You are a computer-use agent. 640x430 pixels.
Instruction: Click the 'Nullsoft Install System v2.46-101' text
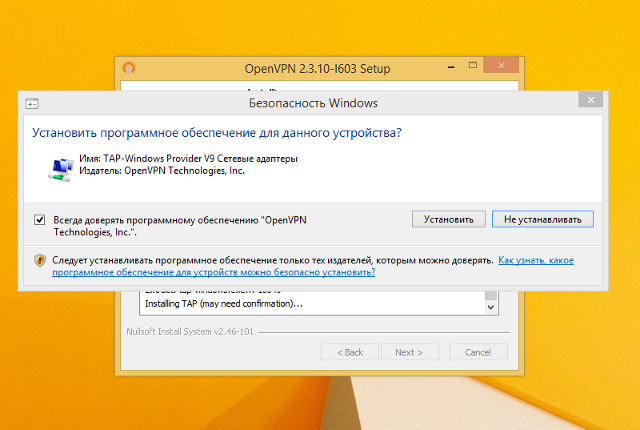pos(190,332)
